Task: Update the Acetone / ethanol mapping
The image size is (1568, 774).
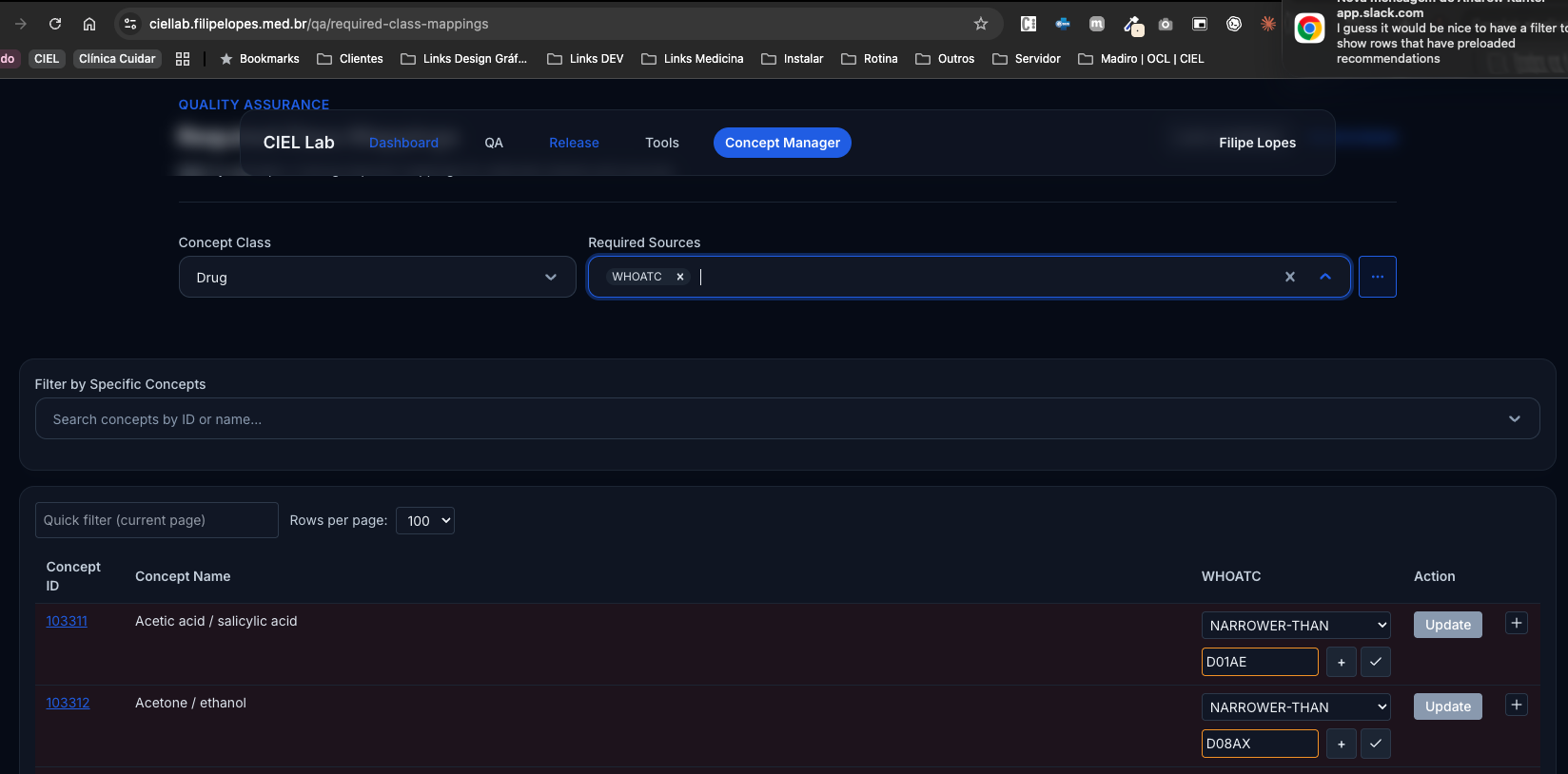Action: click(x=1448, y=706)
